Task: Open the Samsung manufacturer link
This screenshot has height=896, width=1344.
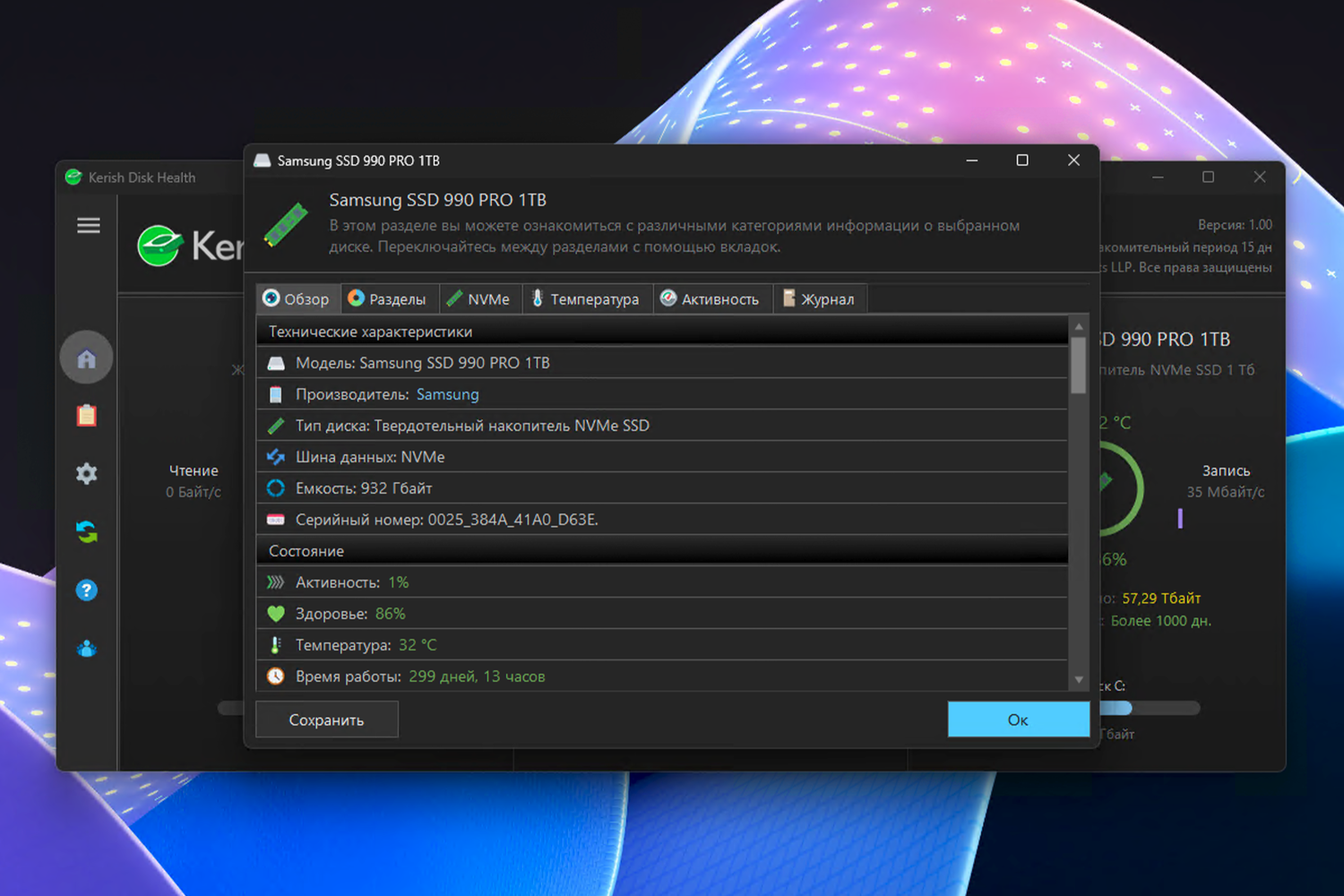Action: pos(448,394)
